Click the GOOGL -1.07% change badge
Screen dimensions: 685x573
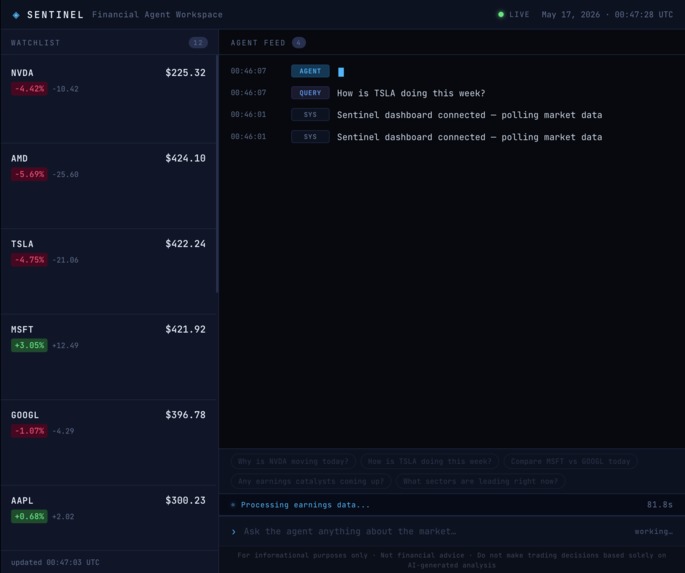[29, 431]
